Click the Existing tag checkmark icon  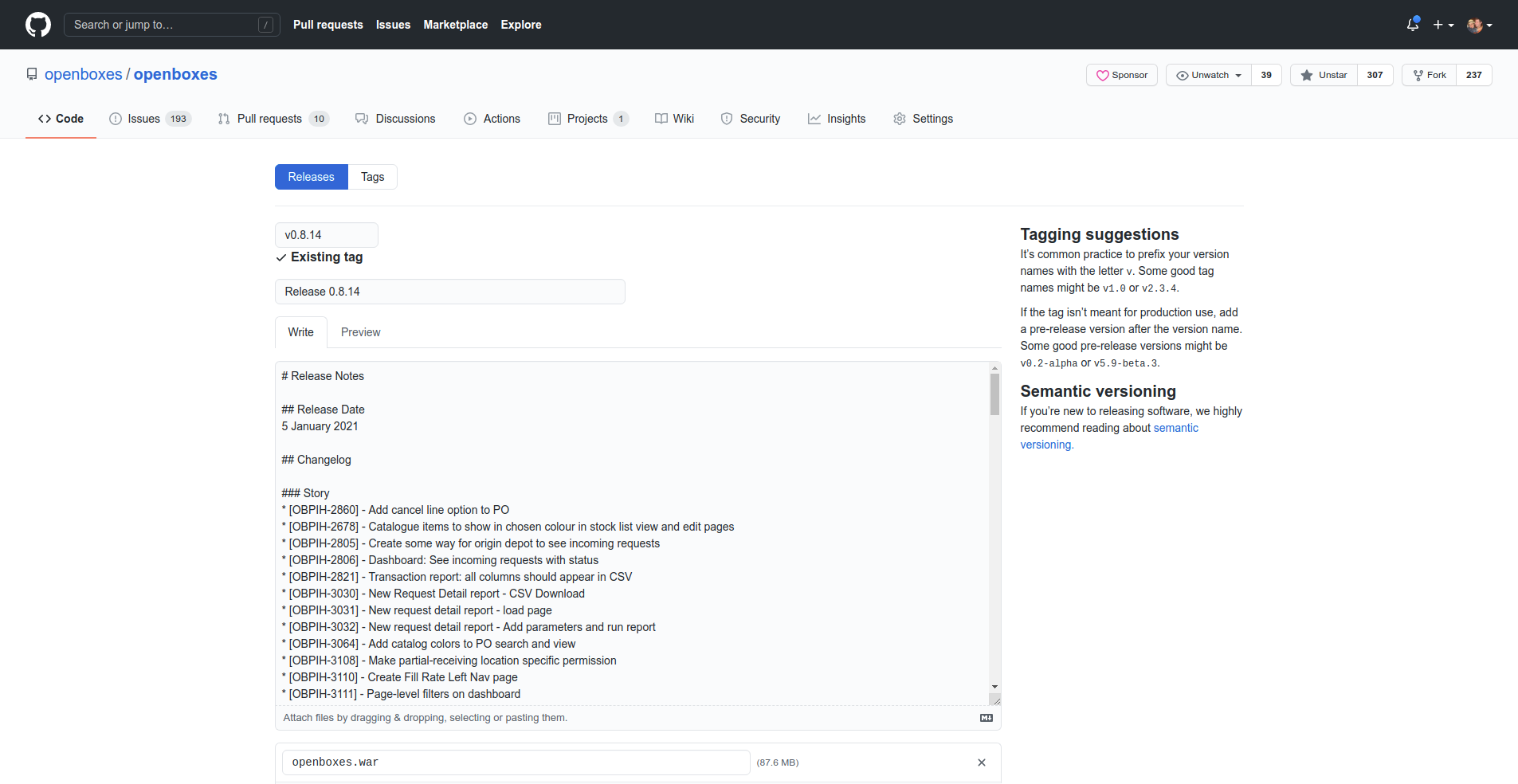[281, 257]
